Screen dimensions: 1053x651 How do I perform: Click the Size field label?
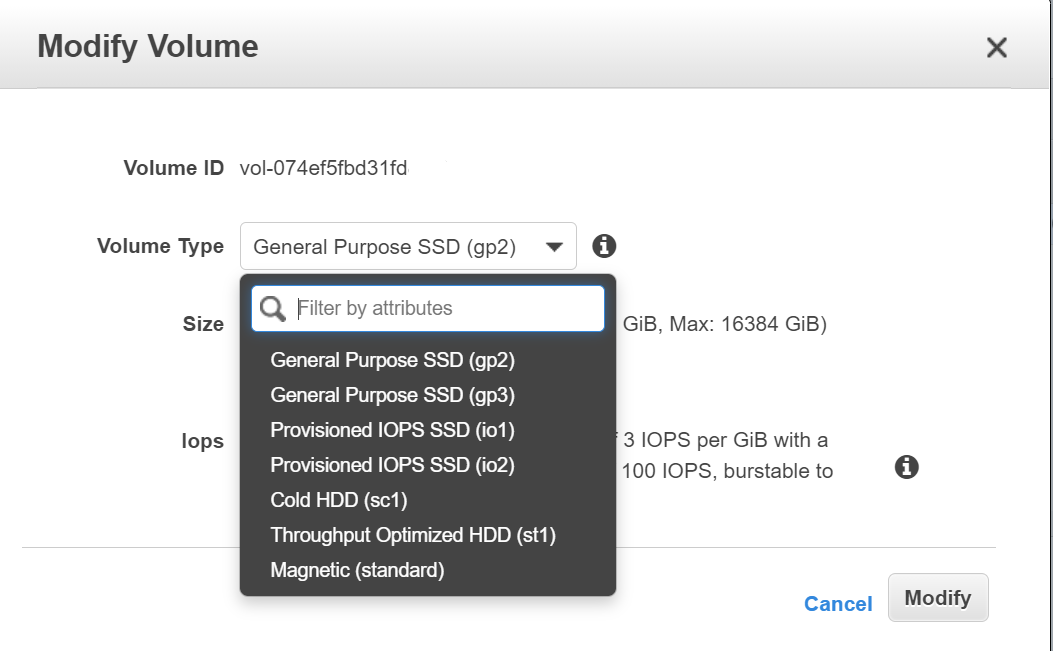(x=203, y=324)
